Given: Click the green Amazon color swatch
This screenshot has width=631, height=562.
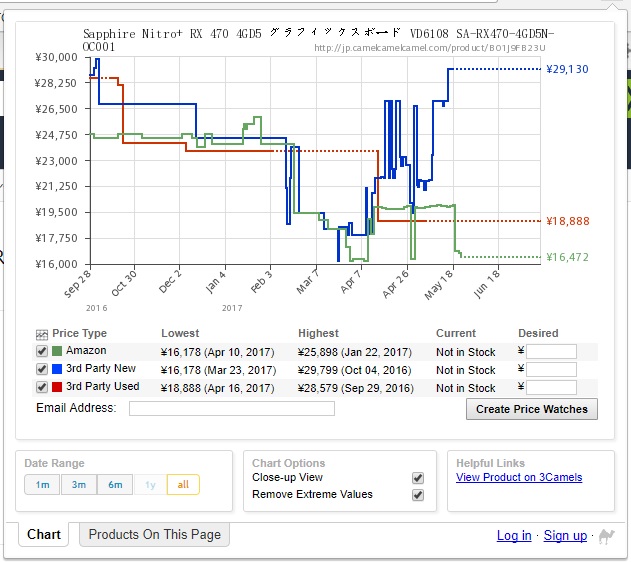Looking at the screenshot, I should (x=57, y=351).
